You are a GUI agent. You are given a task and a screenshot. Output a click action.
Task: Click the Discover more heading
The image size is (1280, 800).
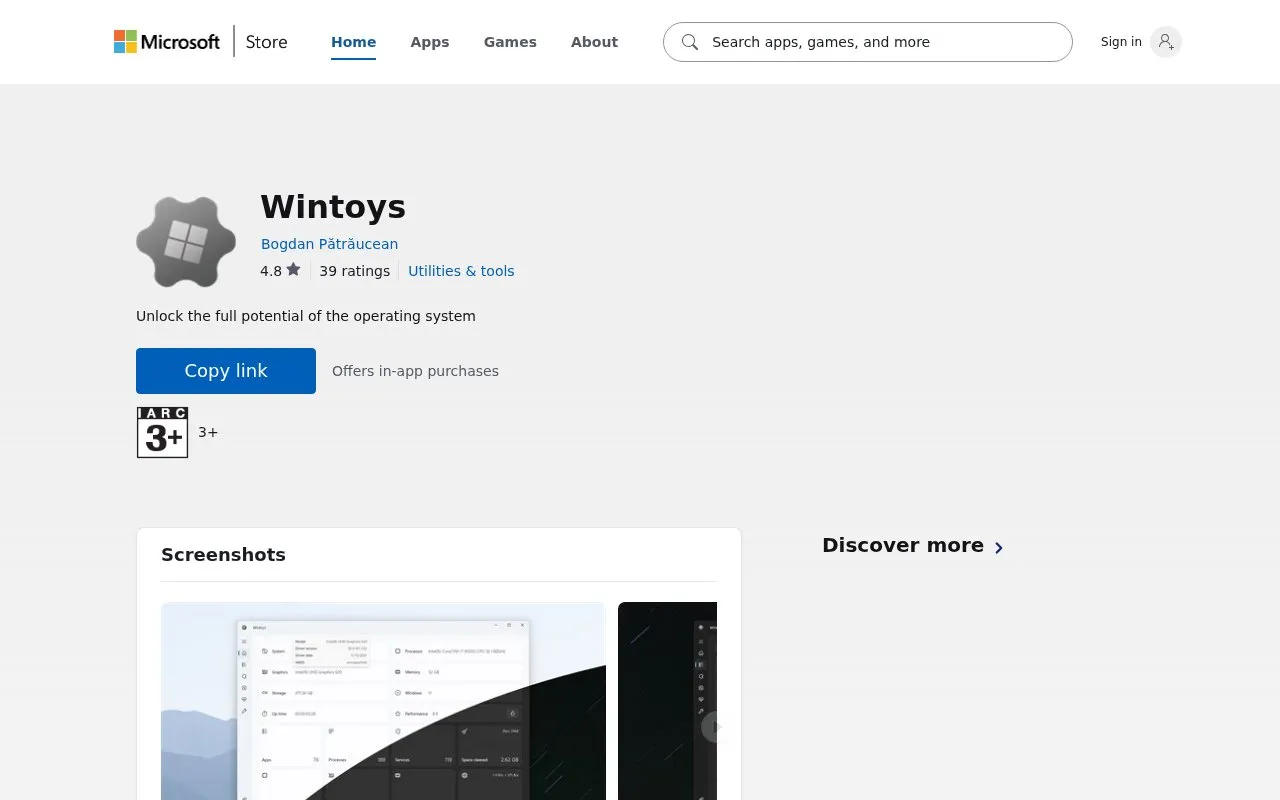point(903,545)
